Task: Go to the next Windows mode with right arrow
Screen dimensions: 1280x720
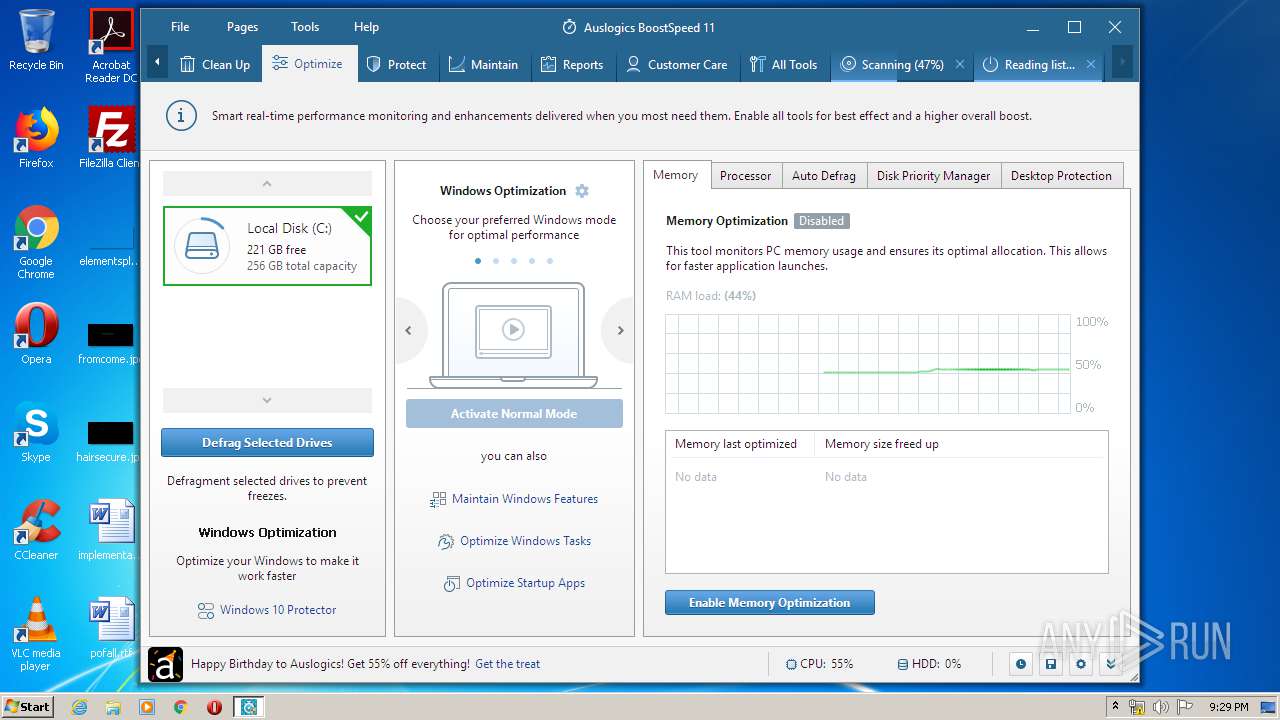Action: pos(620,330)
